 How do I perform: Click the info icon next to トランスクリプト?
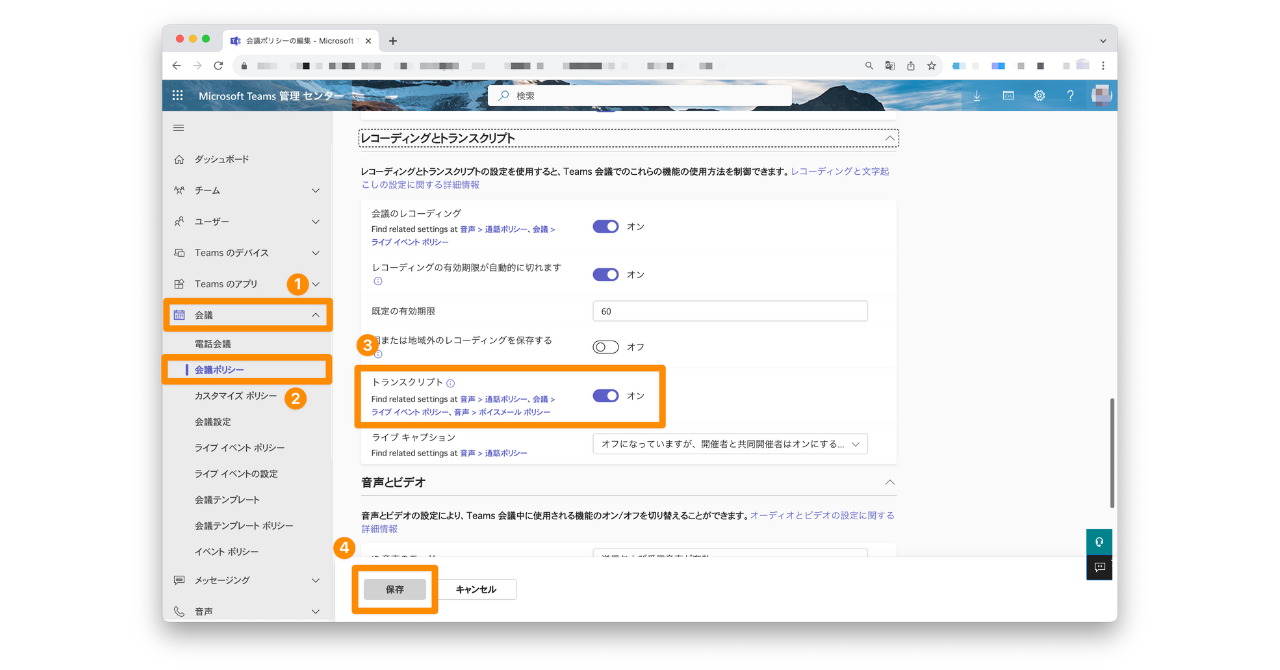[x=451, y=383]
